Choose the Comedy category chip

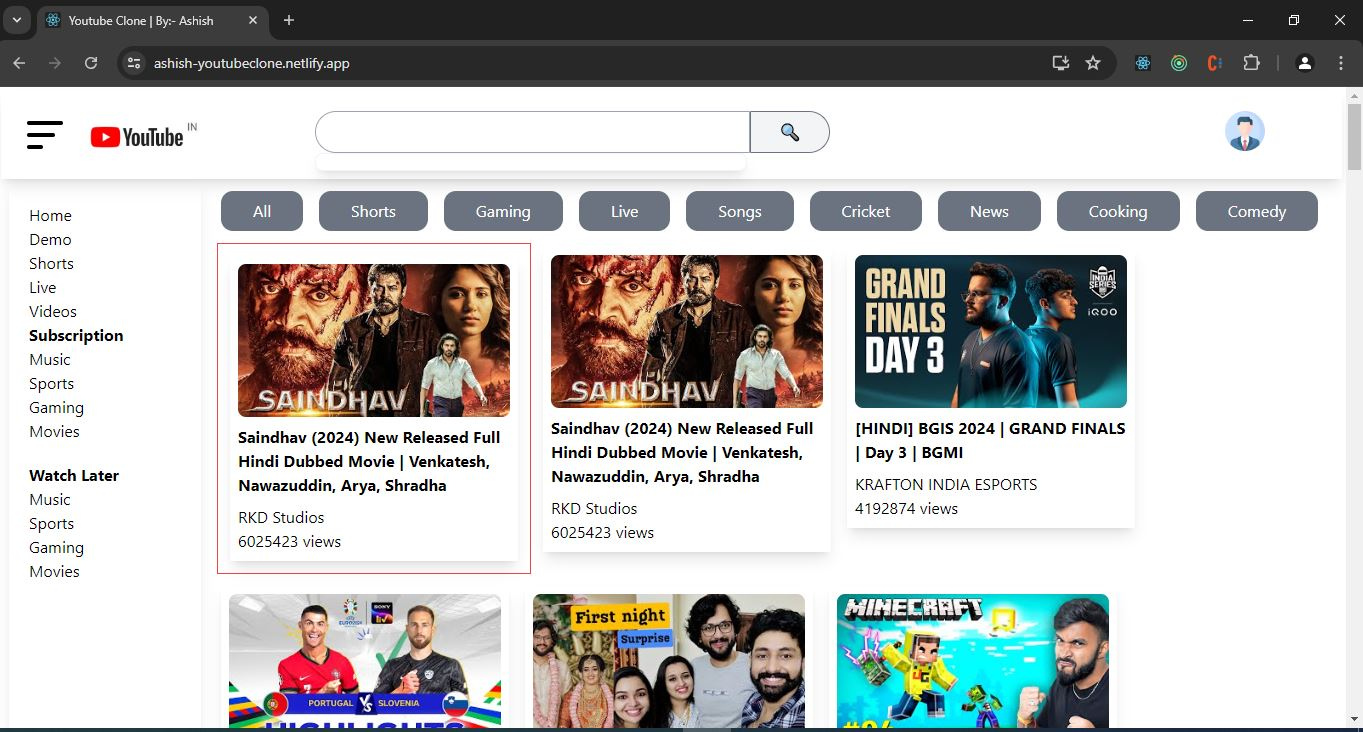point(1257,211)
